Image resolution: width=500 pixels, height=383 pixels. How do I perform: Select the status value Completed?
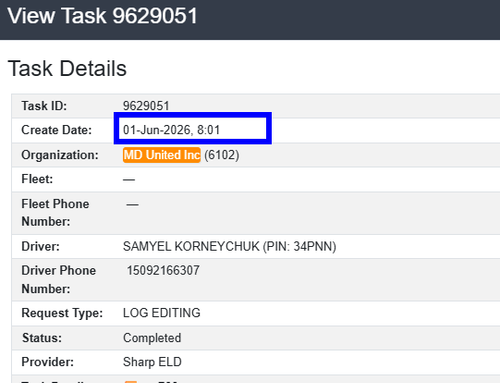152,338
